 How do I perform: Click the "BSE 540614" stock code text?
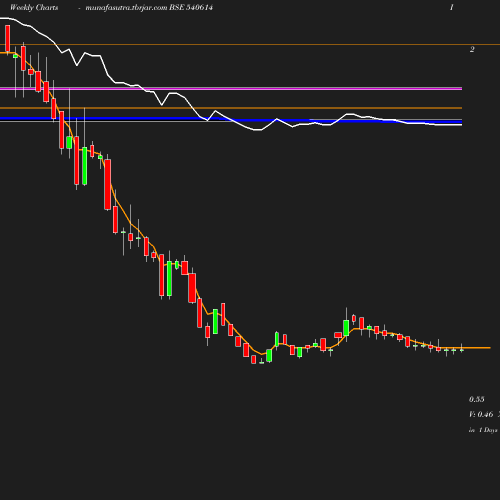[191, 7]
